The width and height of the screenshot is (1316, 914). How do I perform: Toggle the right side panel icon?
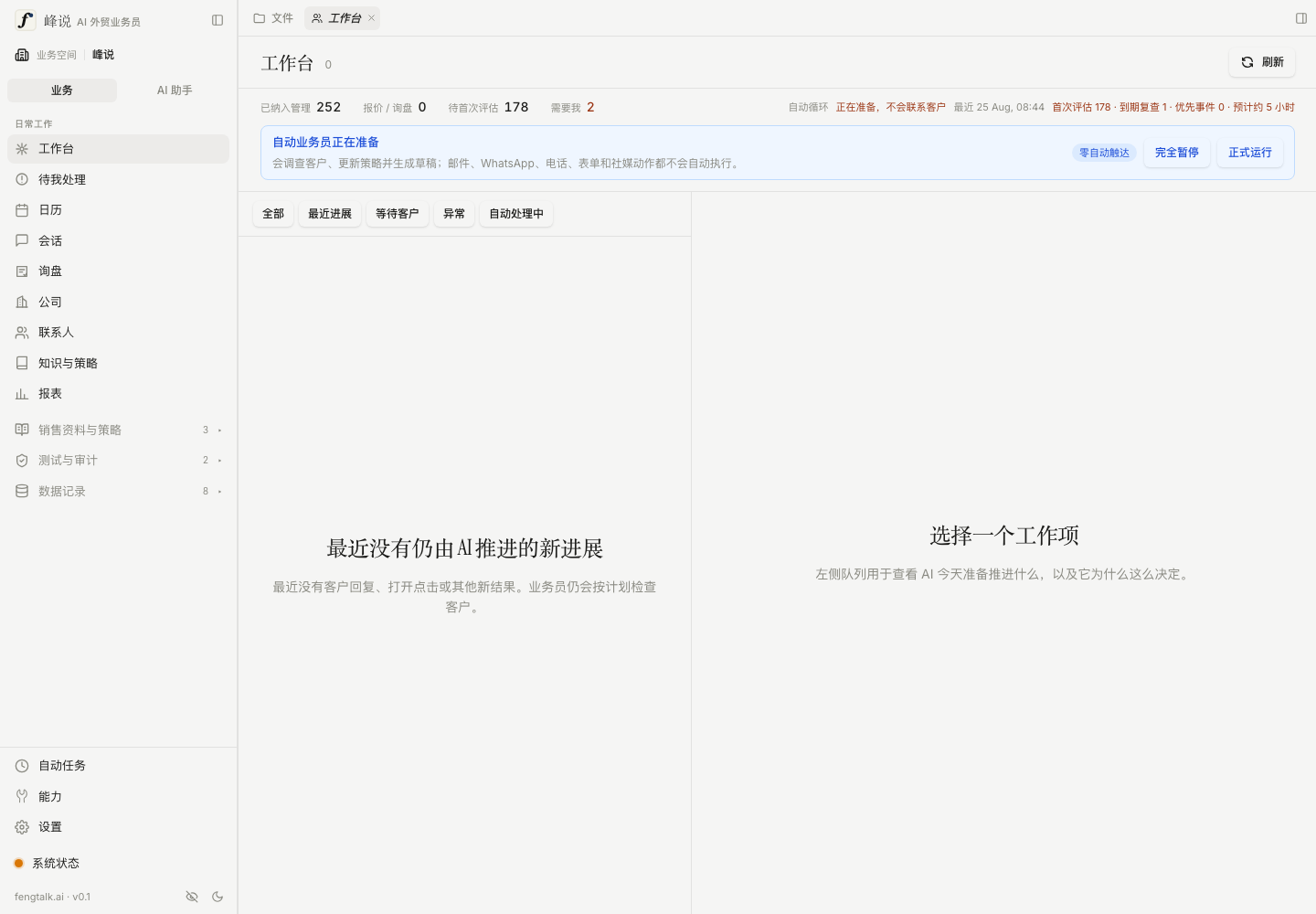(x=1301, y=18)
